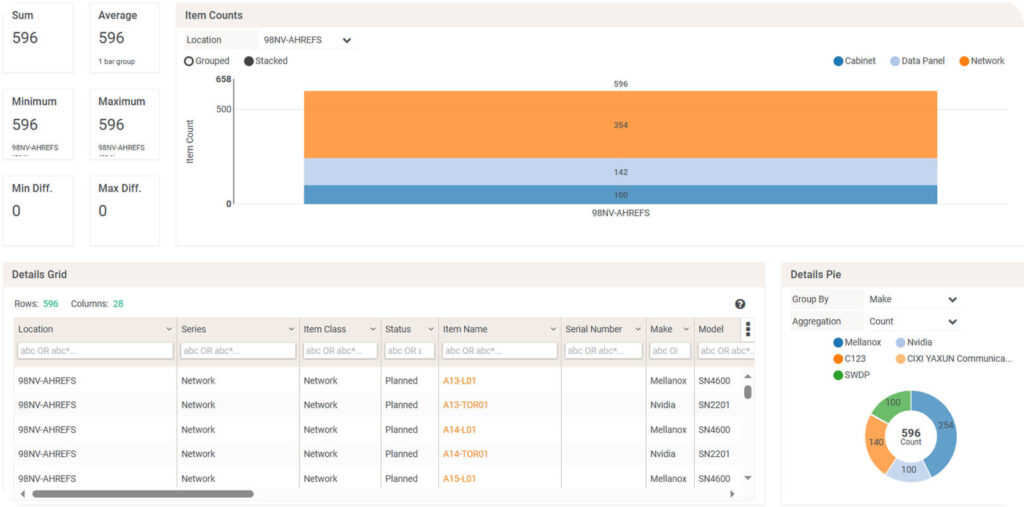Viewport: 1024px width, 507px height.
Task: Open the Aggregation Count dropdown
Action: click(913, 322)
